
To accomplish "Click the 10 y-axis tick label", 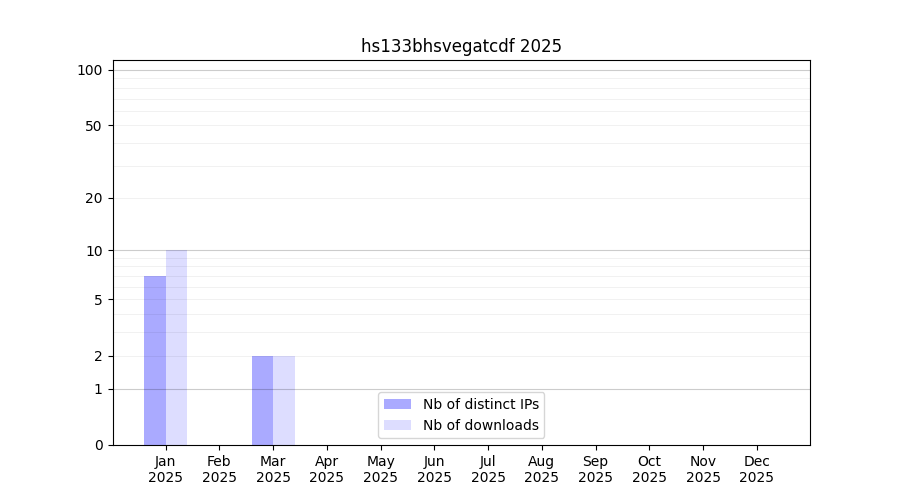I will click(93, 251).
